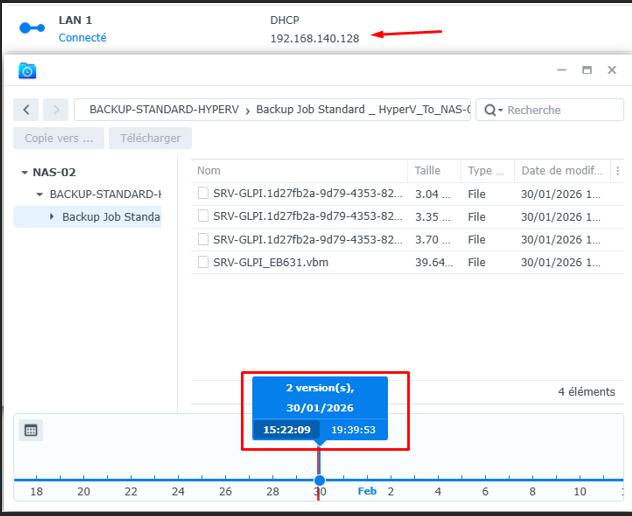The height and width of the screenshot is (516, 632).
Task: Click the Connecté status link under LAN 1
Action: click(82, 37)
